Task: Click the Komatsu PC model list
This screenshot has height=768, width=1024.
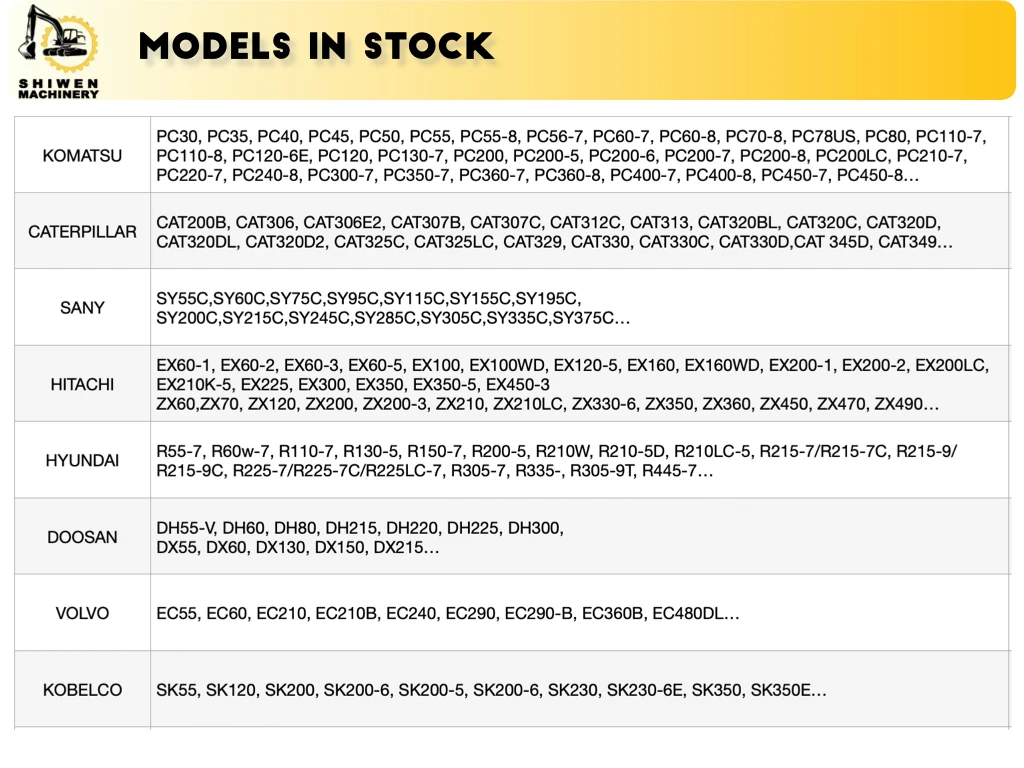Action: tap(570, 156)
